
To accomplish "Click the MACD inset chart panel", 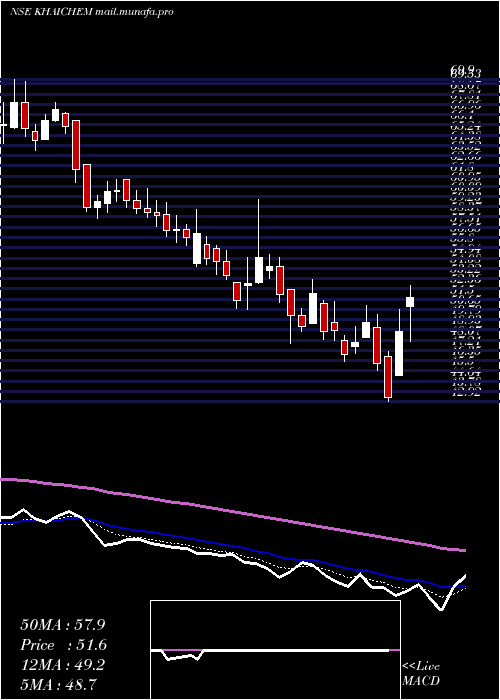I will coord(275,650).
